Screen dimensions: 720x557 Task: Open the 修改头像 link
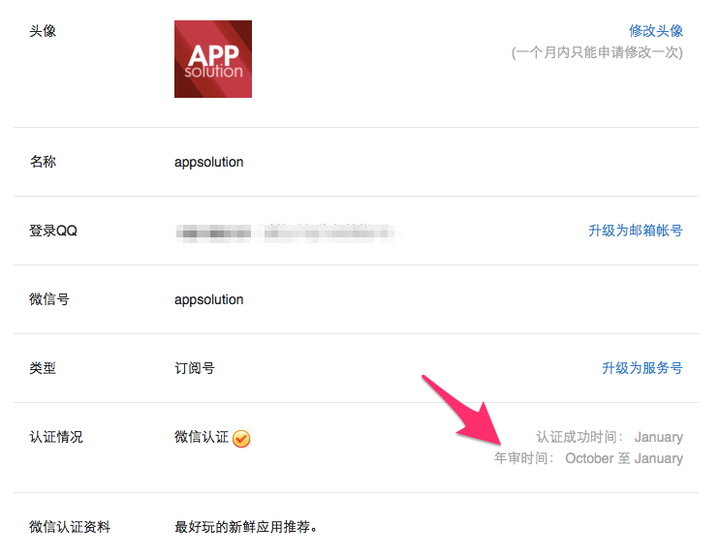655,31
